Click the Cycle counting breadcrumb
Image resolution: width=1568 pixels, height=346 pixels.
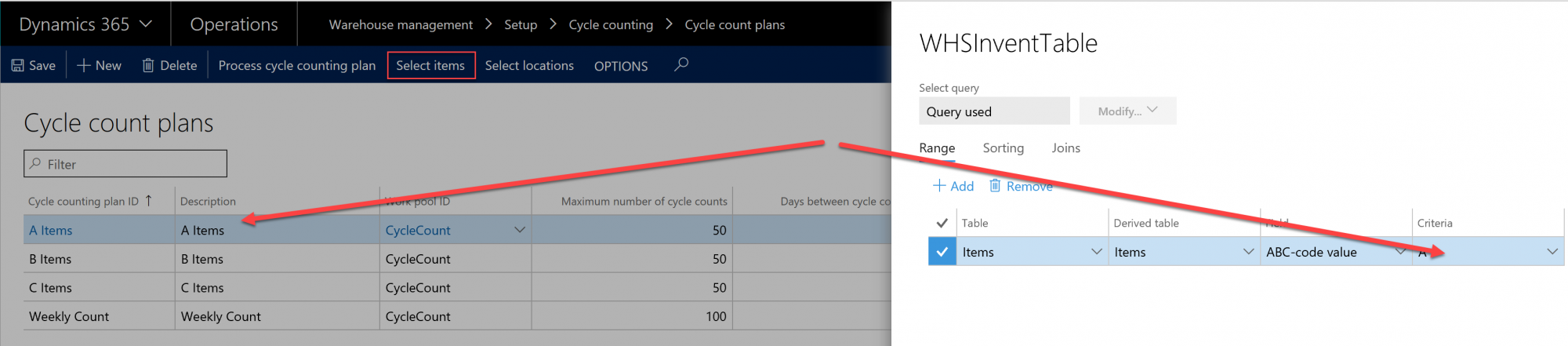[611, 25]
